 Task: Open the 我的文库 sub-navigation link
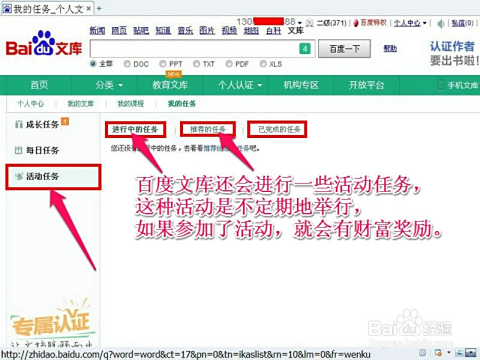(x=81, y=104)
